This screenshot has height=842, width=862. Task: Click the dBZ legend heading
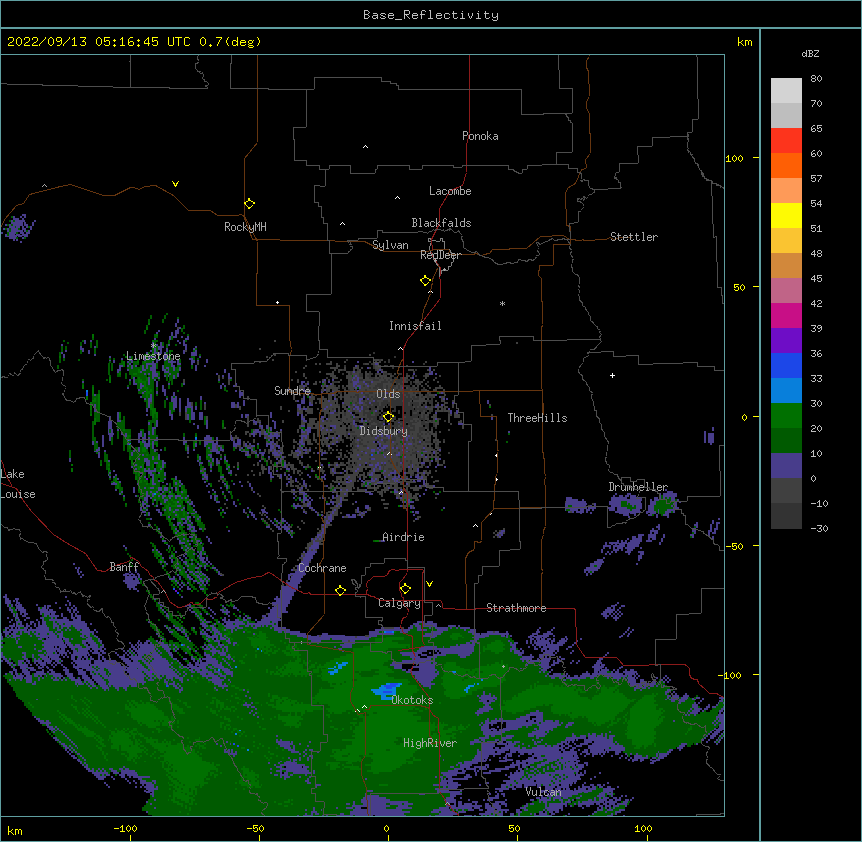[x=810, y=54]
